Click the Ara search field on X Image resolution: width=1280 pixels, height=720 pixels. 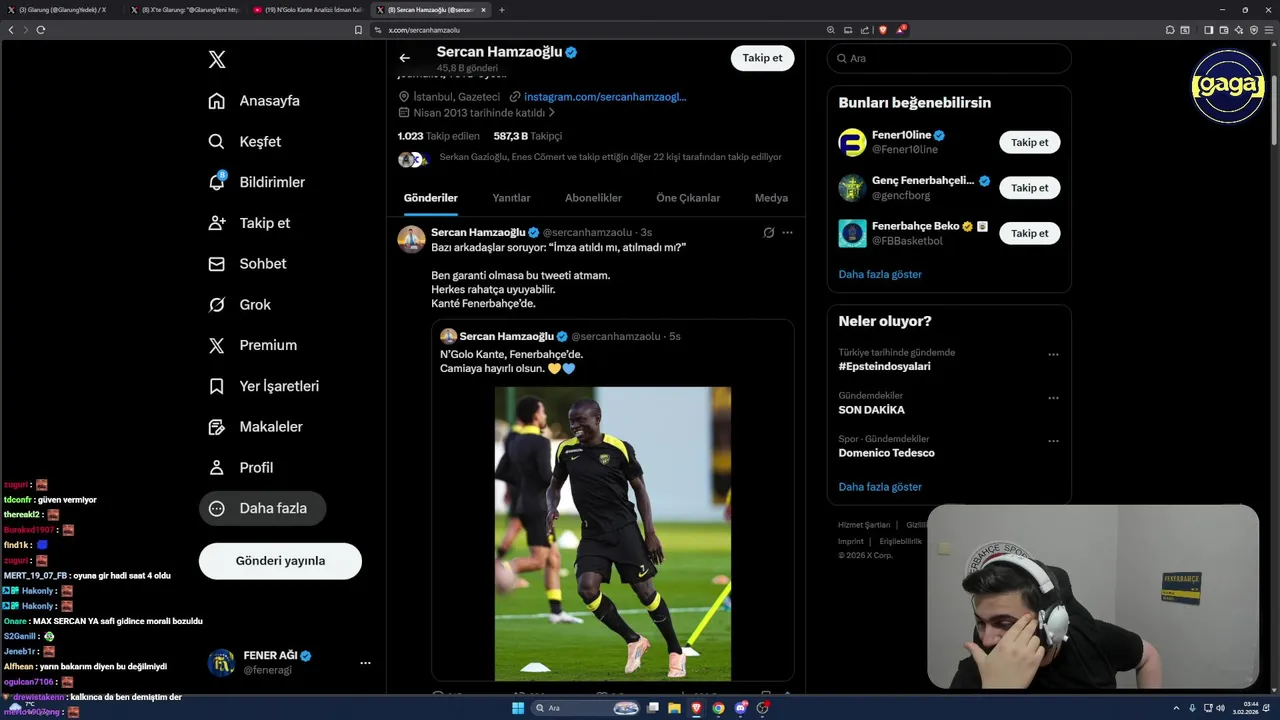(949, 59)
